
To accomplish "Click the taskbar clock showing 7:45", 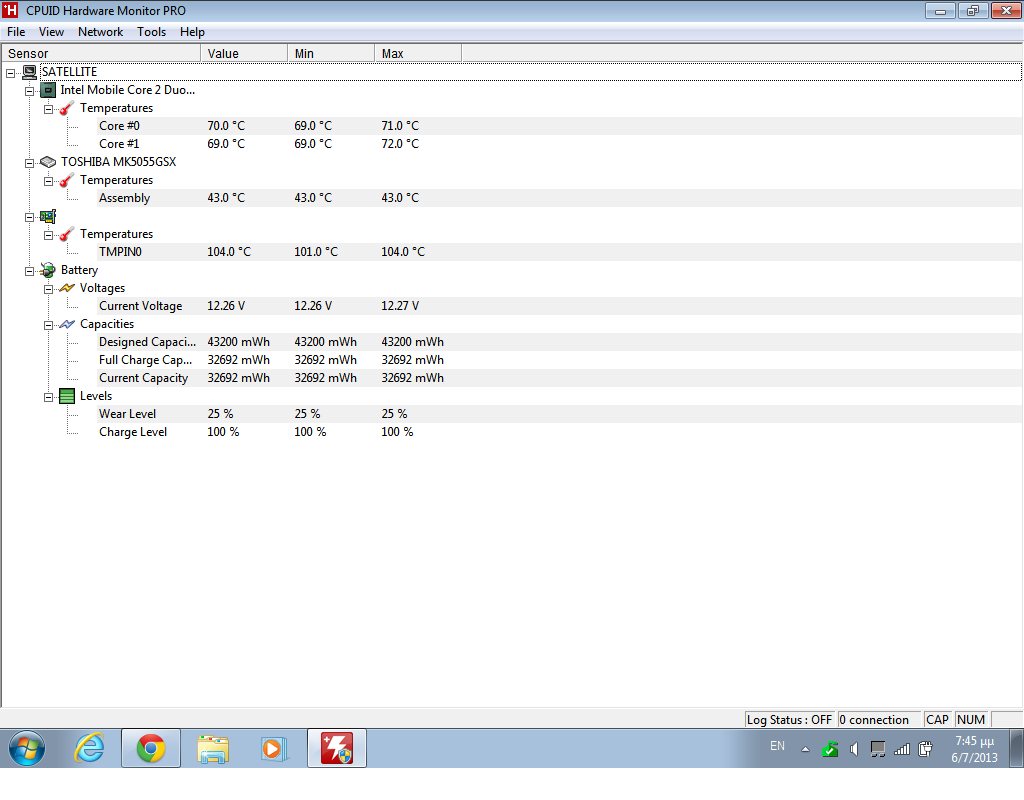I will click(x=974, y=749).
